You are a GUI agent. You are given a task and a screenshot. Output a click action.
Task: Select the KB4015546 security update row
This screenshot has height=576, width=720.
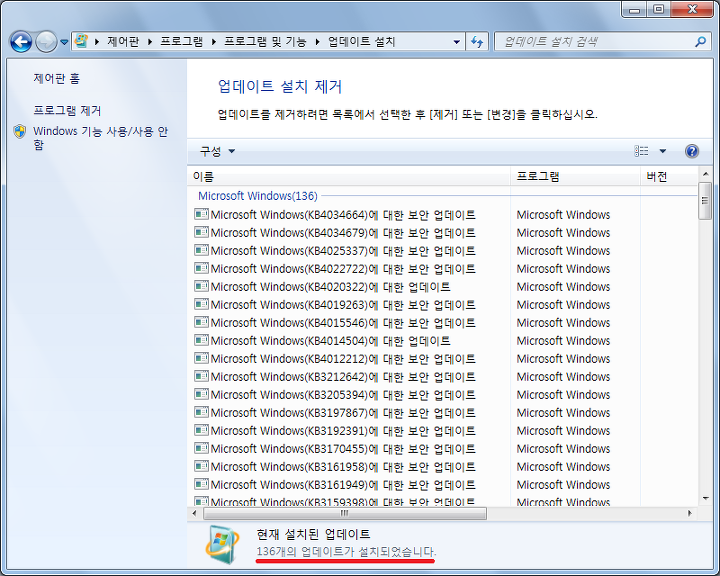pyautogui.click(x=443, y=323)
